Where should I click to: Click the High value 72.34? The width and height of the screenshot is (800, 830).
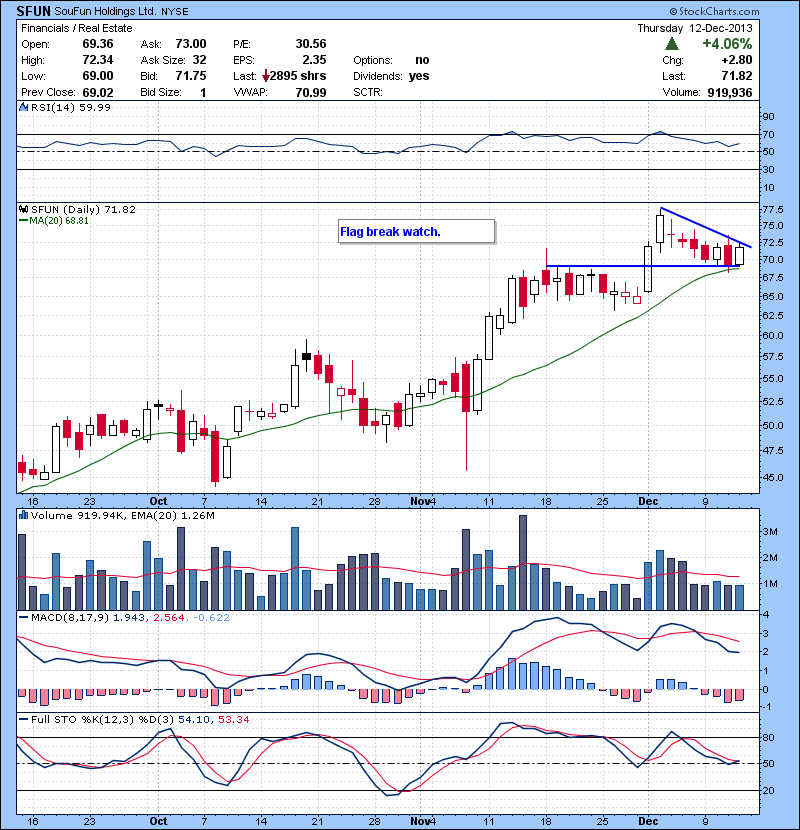98,60
